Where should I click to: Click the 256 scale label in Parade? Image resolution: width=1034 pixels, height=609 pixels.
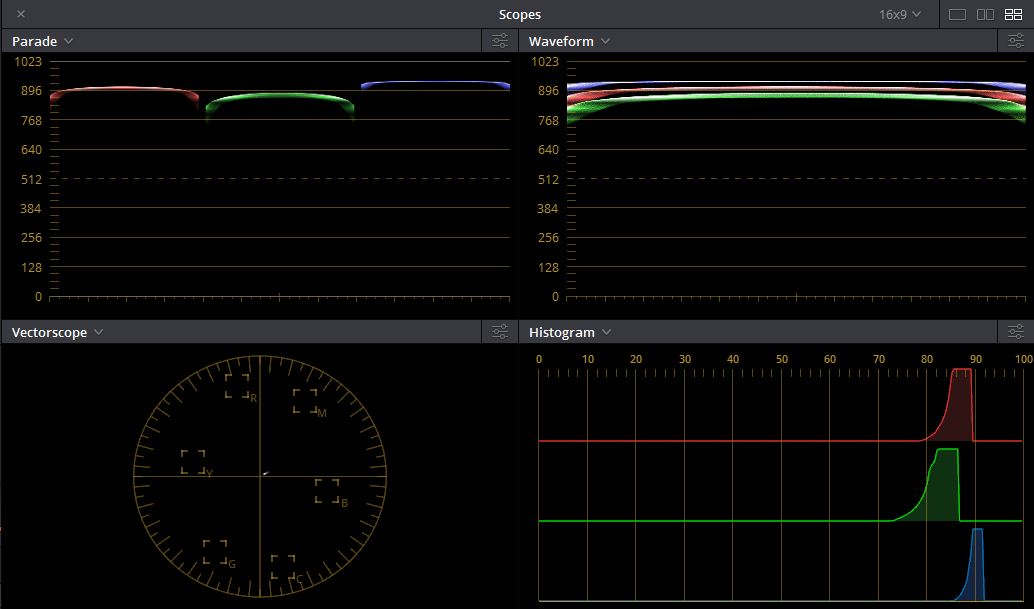pyautogui.click(x=31, y=238)
